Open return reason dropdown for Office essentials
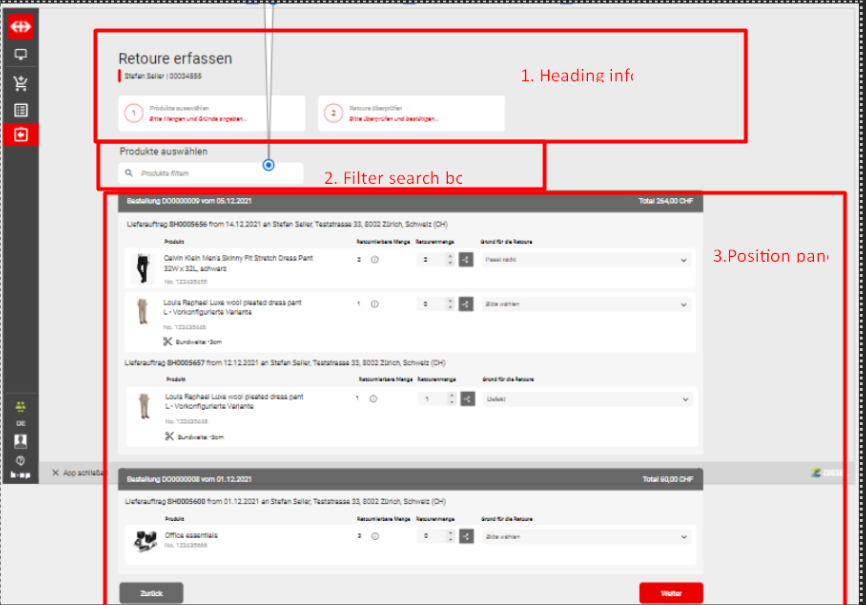The width and height of the screenshot is (866, 605). click(x=585, y=537)
